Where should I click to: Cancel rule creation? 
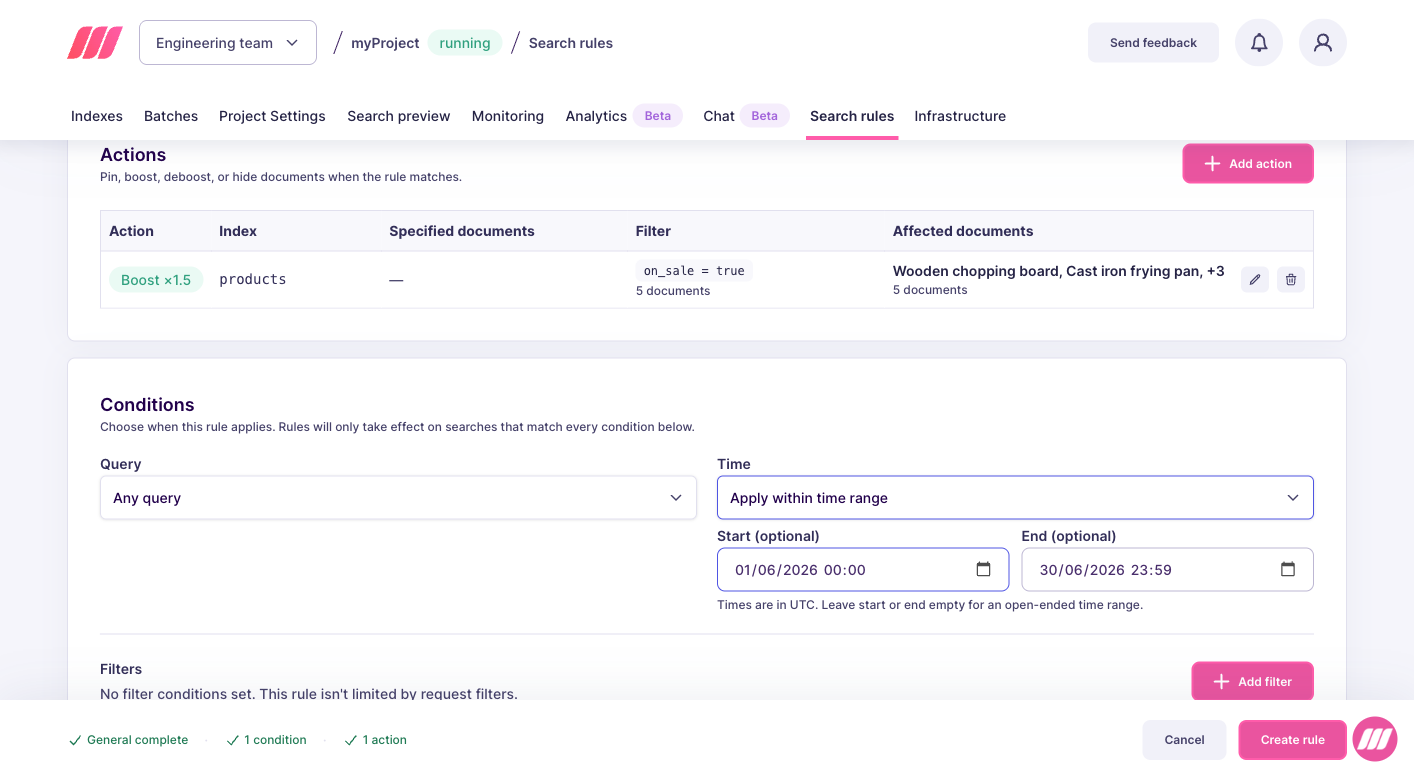[x=1184, y=740]
